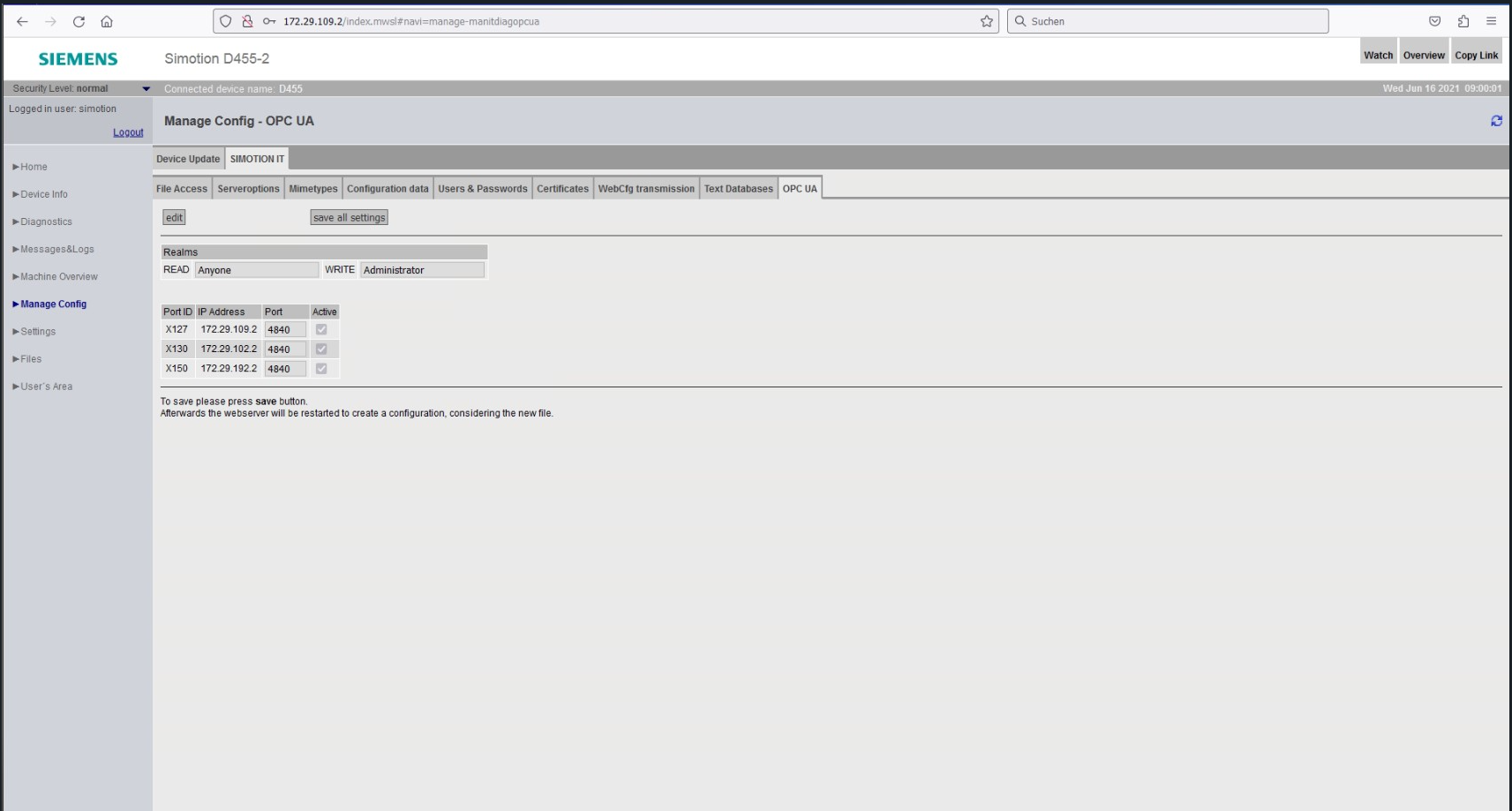Toggle Active checkbox for port X150
Viewport: 1512px width, 811px height.
coord(321,368)
